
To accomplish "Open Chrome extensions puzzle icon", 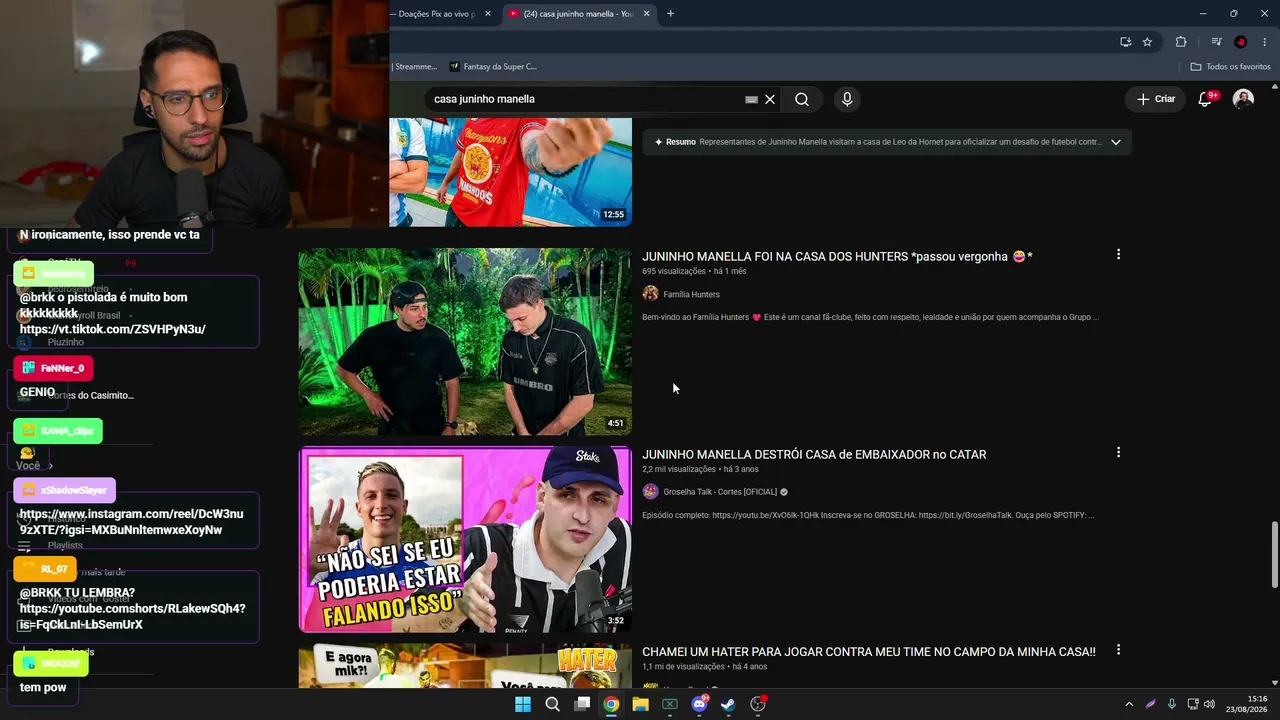I will click(1181, 42).
